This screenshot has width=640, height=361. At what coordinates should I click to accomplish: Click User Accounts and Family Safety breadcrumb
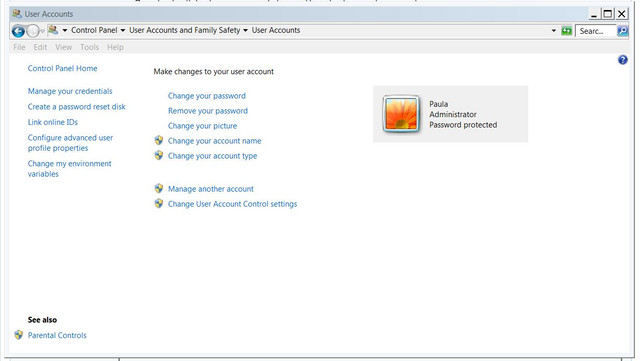point(184,30)
